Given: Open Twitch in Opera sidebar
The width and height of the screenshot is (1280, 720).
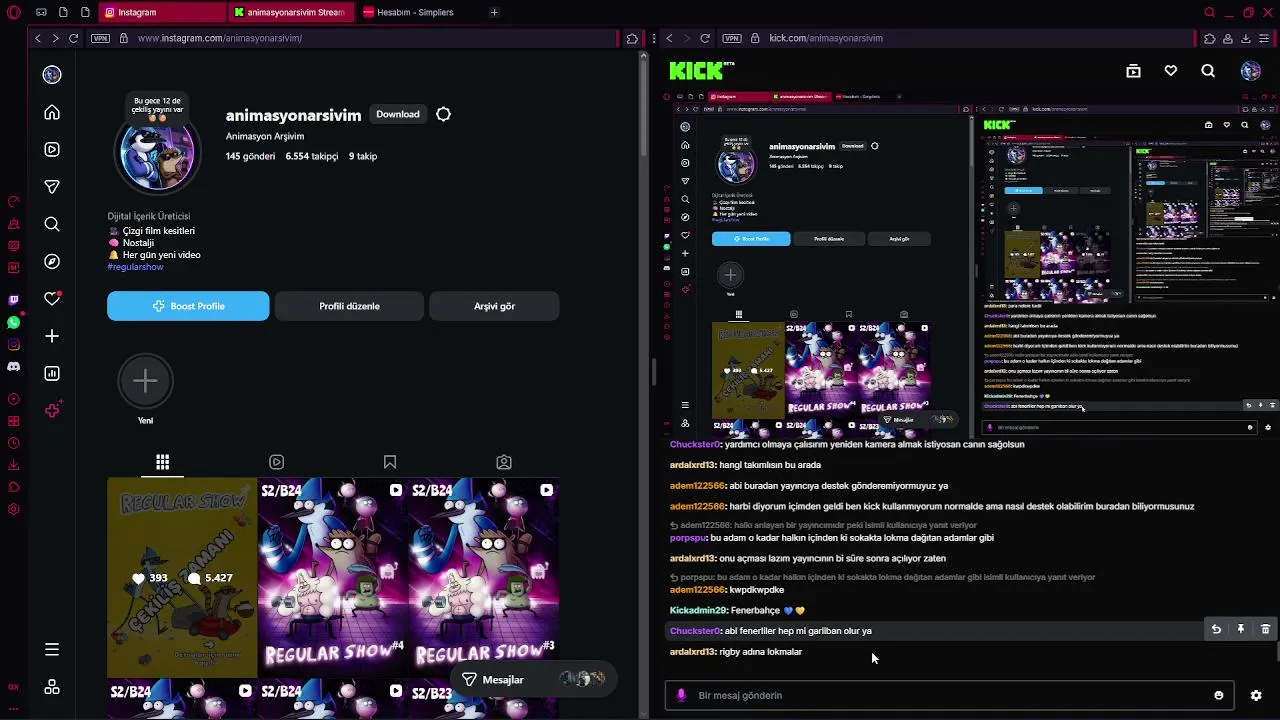Looking at the screenshot, I should tap(13, 300).
